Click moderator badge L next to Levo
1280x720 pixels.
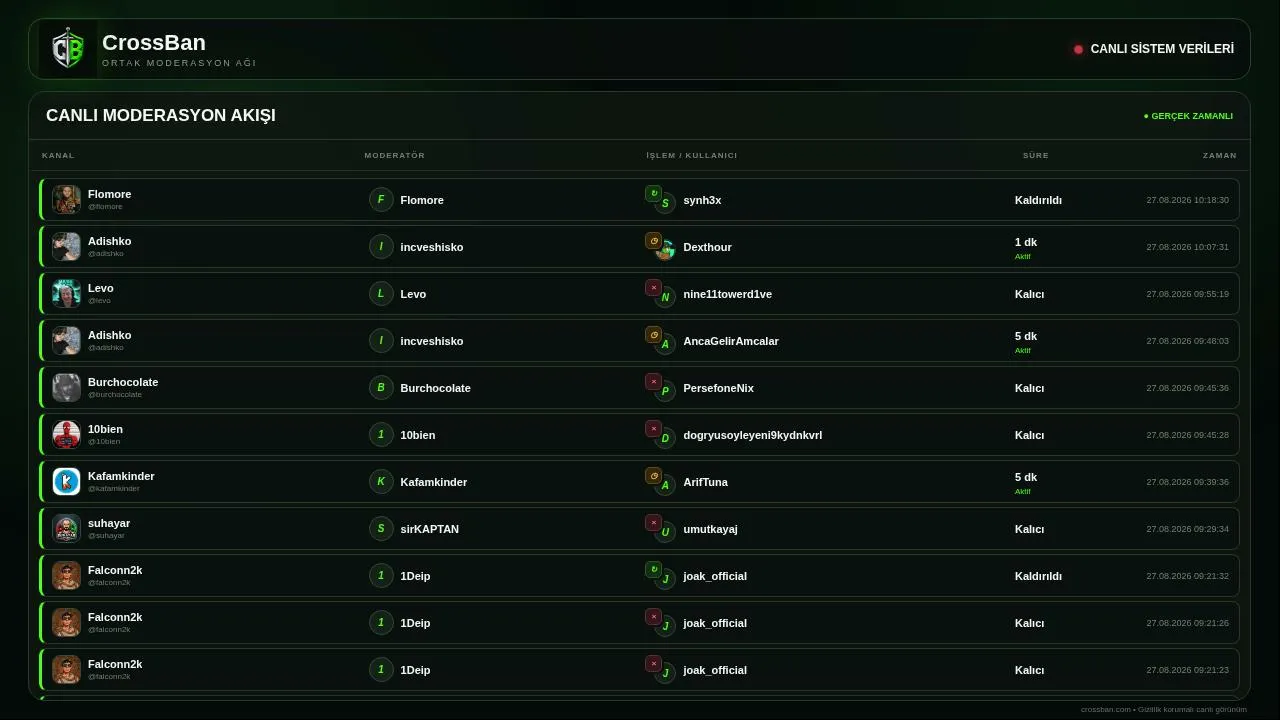[381, 293]
